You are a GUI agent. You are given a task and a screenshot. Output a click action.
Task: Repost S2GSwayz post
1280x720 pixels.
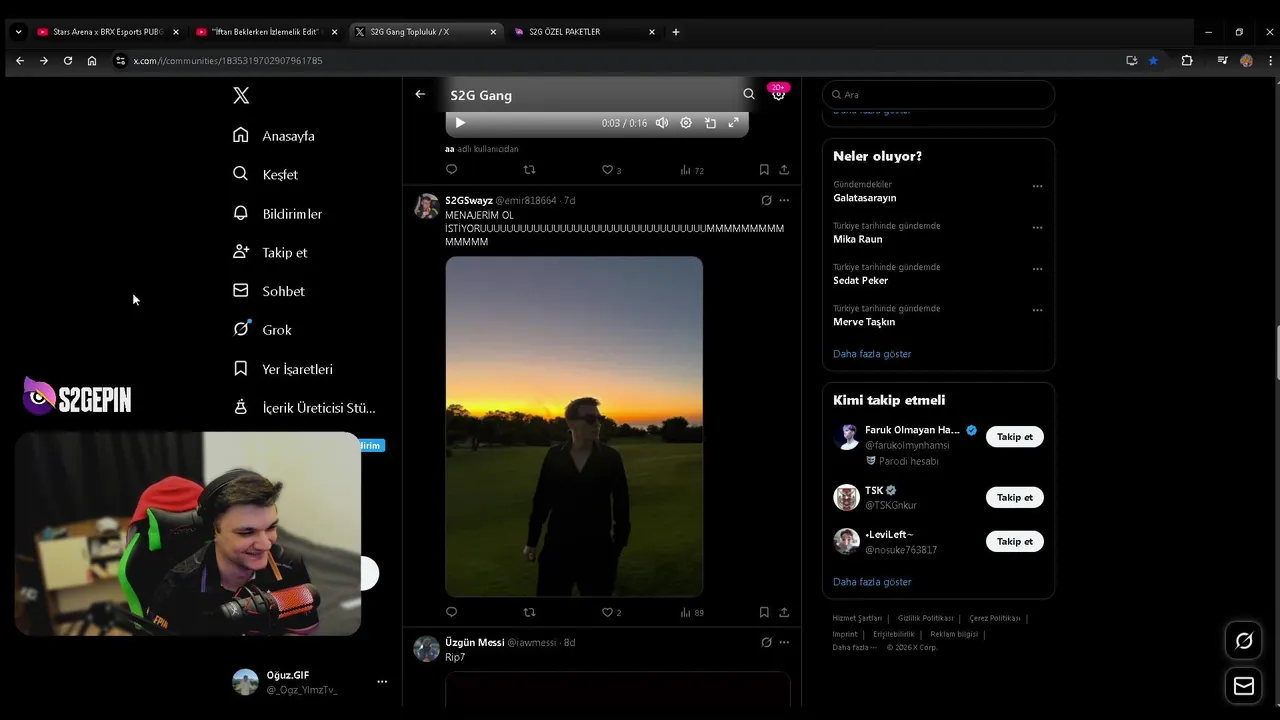(530, 612)
